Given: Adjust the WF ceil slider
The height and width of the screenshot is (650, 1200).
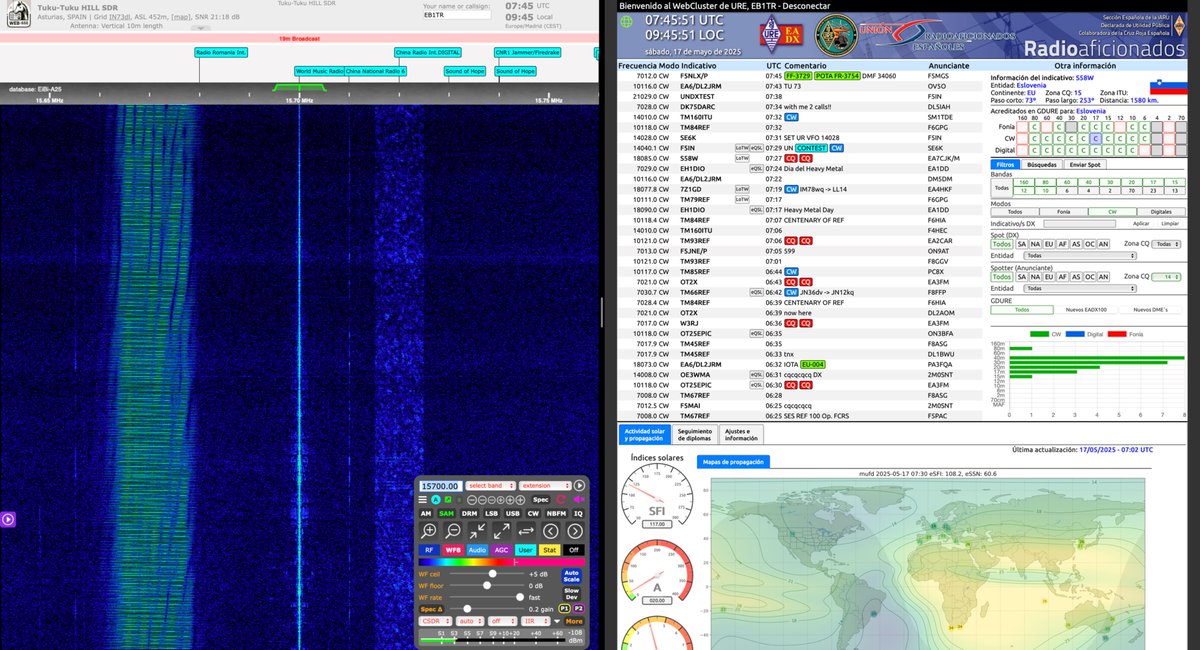Looking at the screenshot, I should (x=487, y=574).
